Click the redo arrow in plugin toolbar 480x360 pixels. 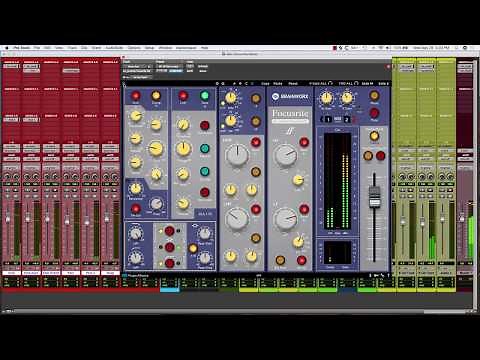click(x=223, y=83)
